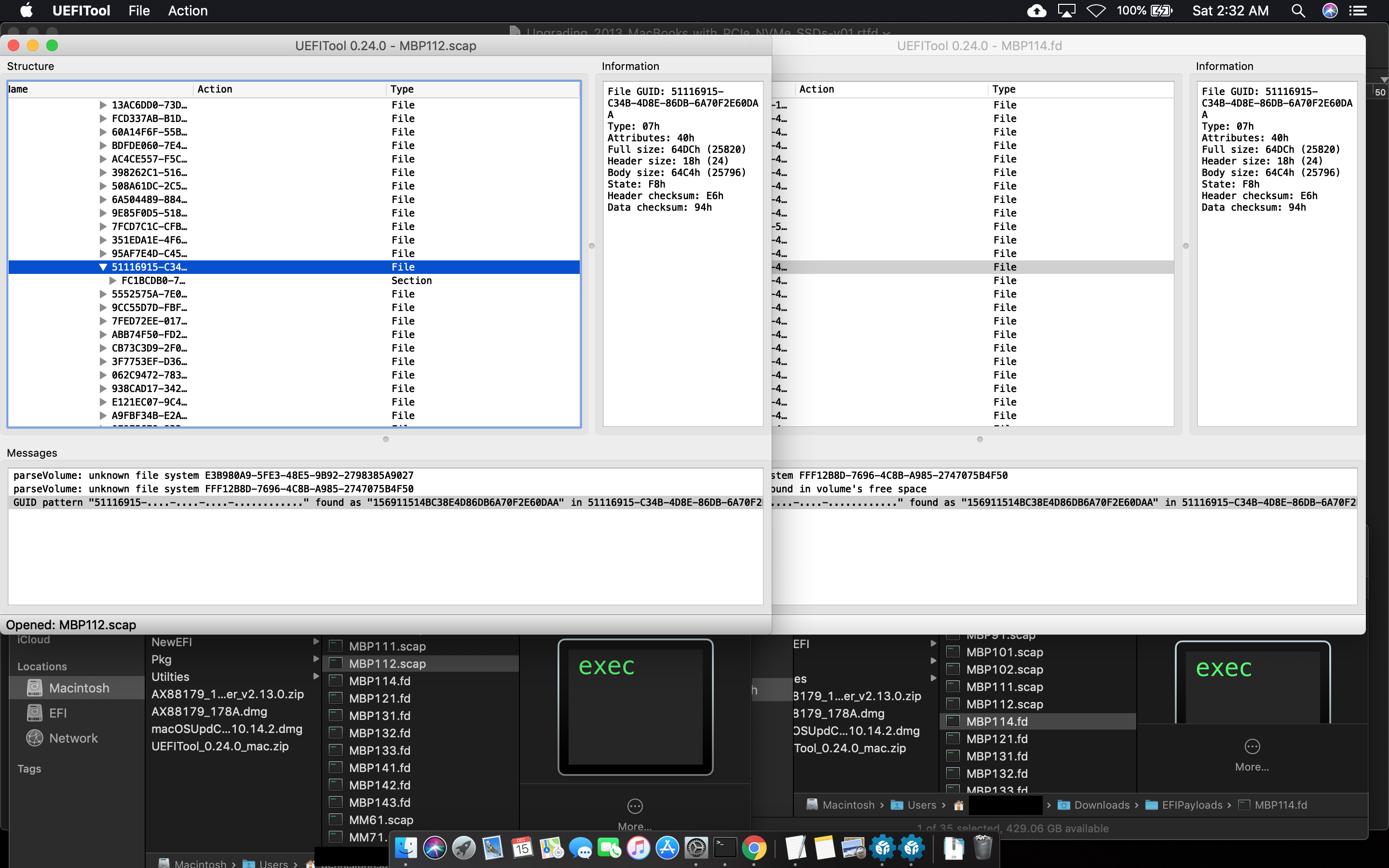This screenshot has width=1389, height=868.
Task: Select the 7FCD7C1C-CFB… tree row
Action: coord(294,227)
